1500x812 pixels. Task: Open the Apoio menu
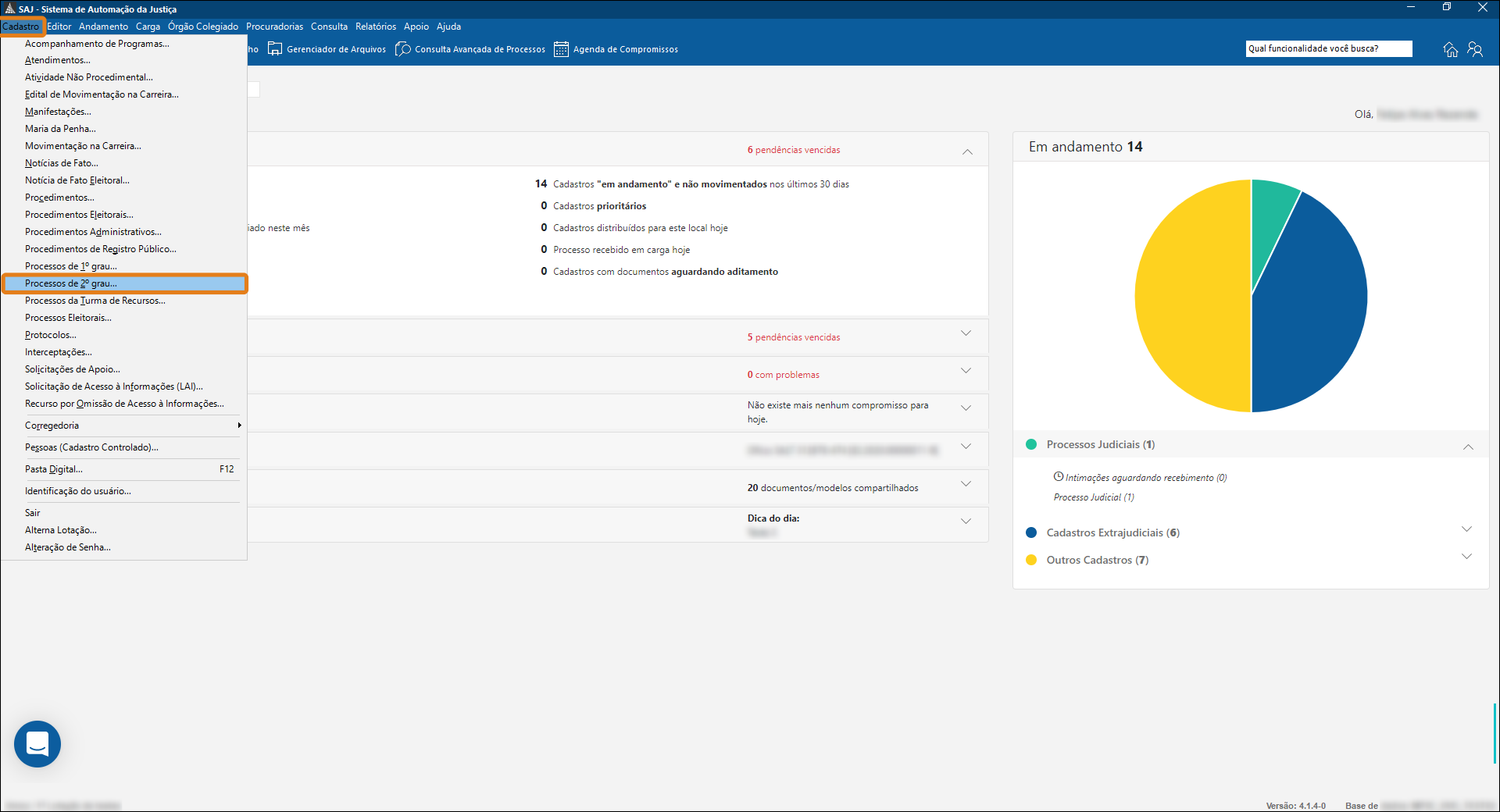[416, 27]
